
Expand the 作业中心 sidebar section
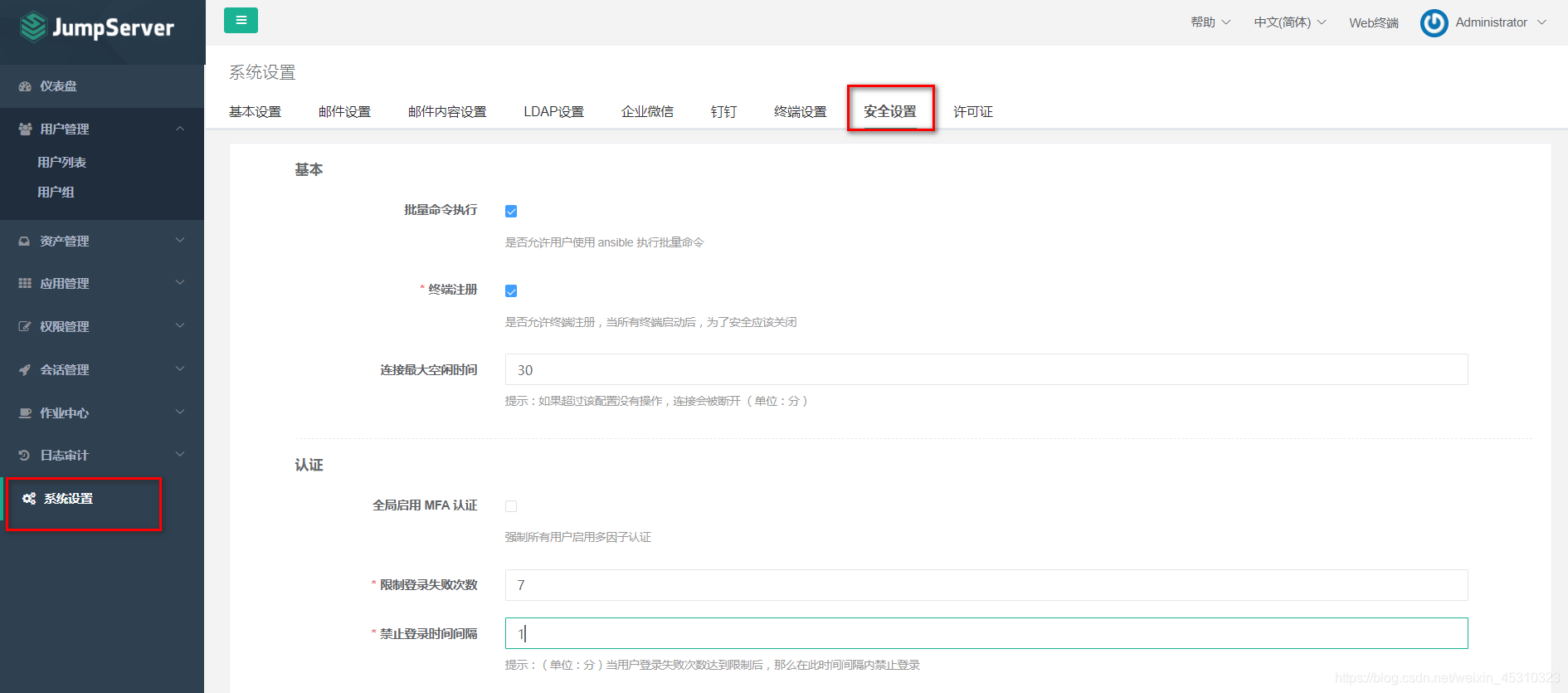click(x=102, y=412)
